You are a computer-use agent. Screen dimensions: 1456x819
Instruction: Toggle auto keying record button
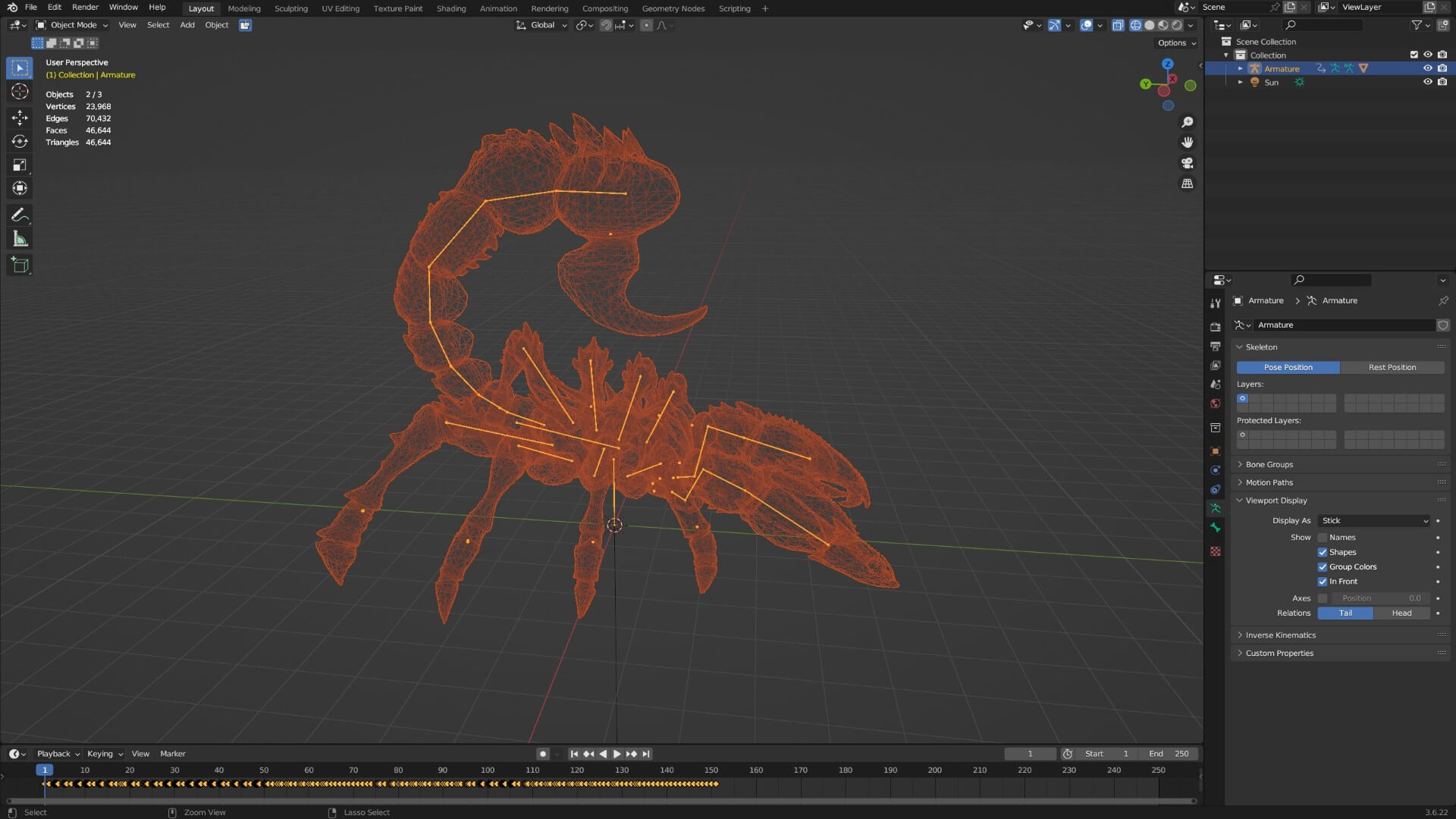pos(542,754)
